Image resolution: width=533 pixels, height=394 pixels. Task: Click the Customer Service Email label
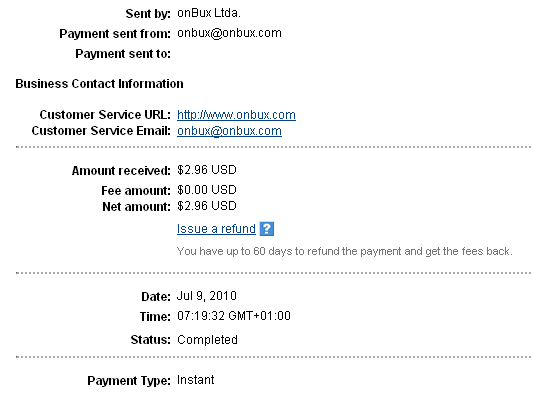pyautogui.click(x=101, y=131)
